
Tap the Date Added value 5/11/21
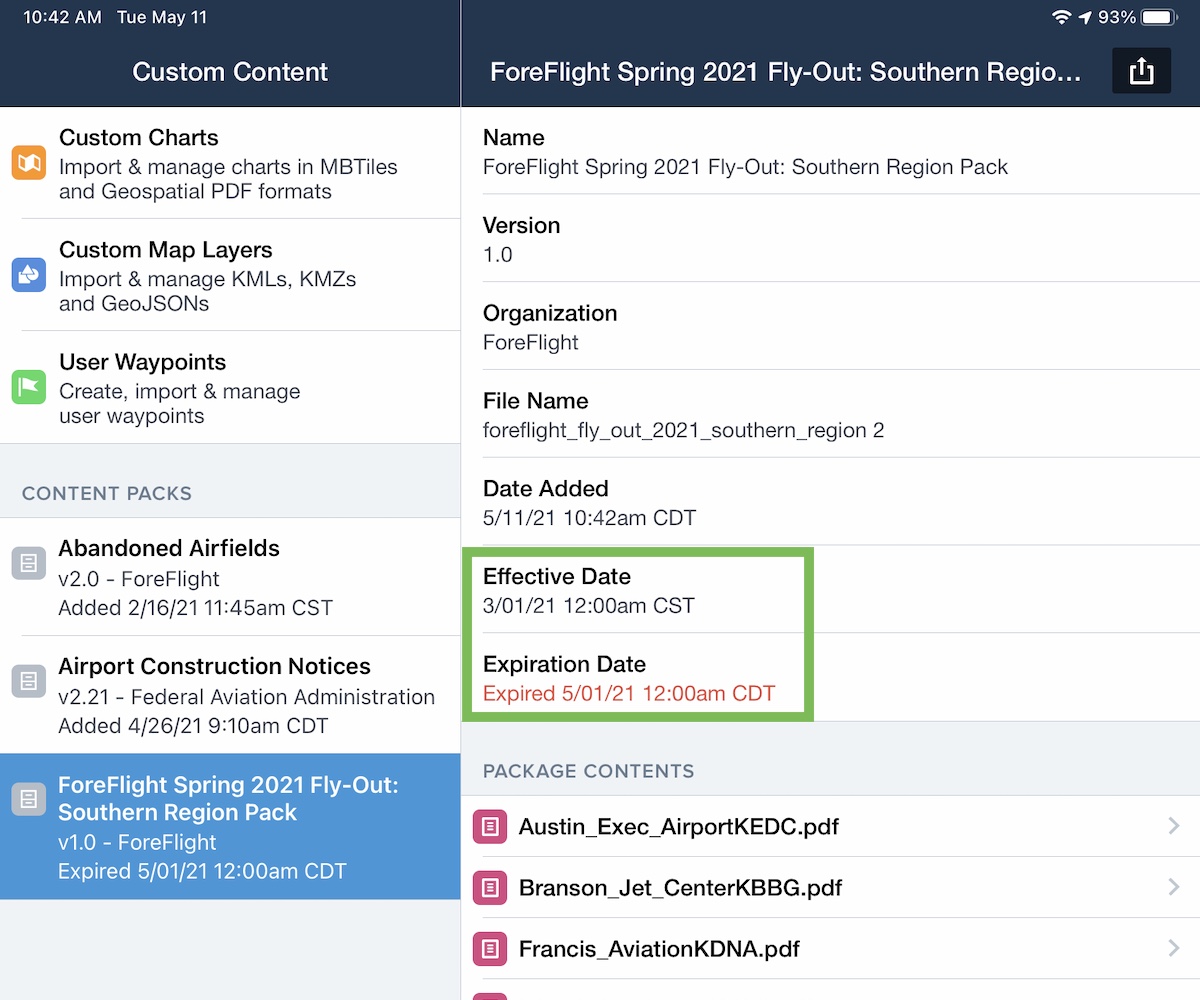pos(590,518)
